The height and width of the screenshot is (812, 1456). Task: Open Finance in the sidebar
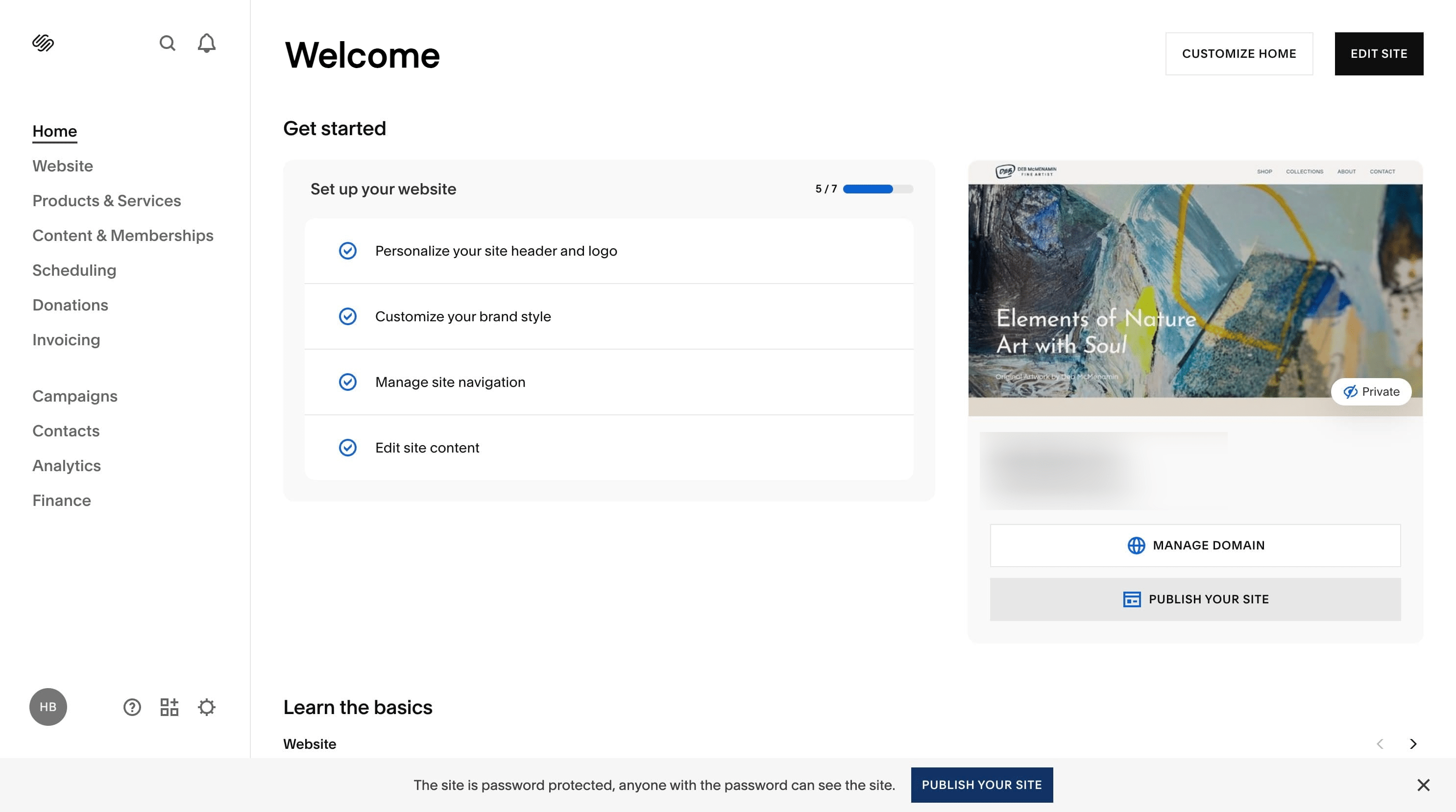(62, 500)
